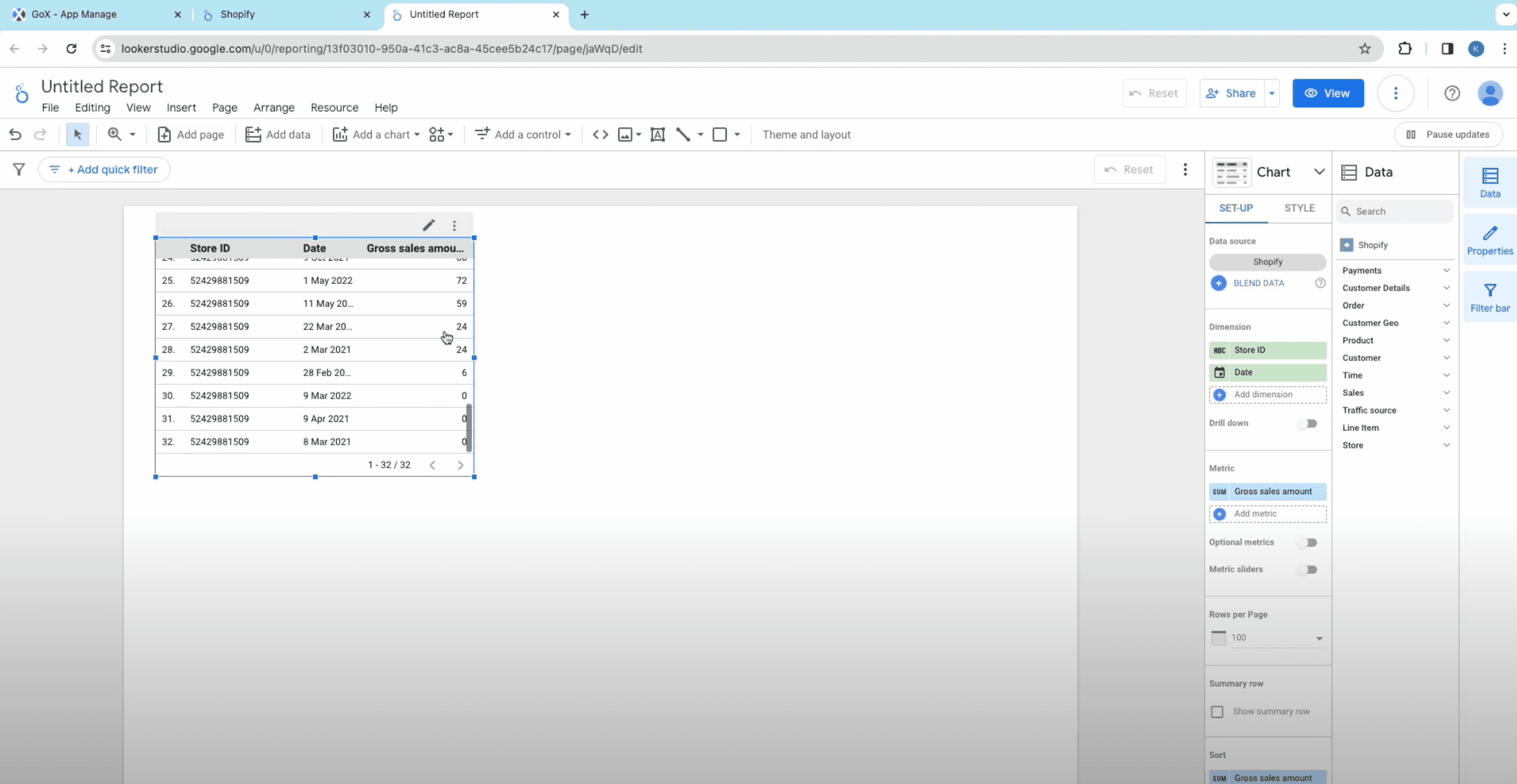Viewport: 1517px width, 784px height.
Task: Open the Add a chart dropdown
Action: 376,134
